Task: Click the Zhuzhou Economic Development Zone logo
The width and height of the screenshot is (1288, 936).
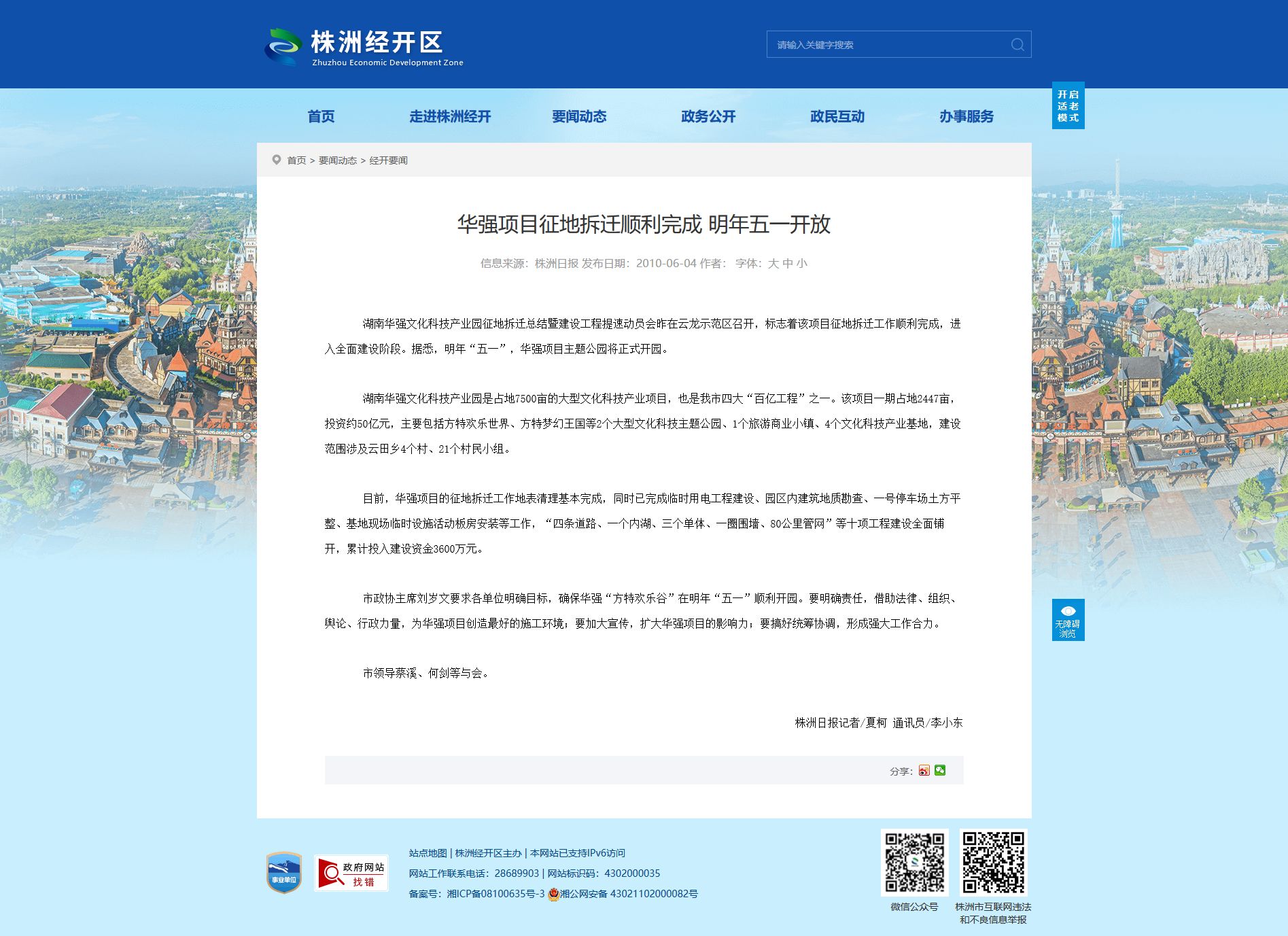Action: (x=364, y=47)
